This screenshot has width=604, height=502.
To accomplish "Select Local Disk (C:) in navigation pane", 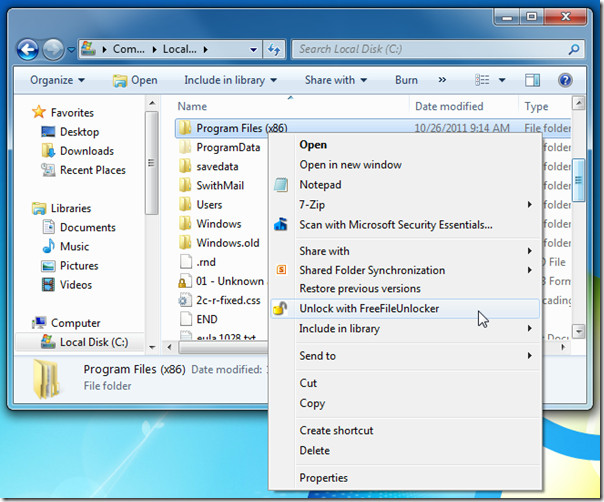I will (92, 342).
